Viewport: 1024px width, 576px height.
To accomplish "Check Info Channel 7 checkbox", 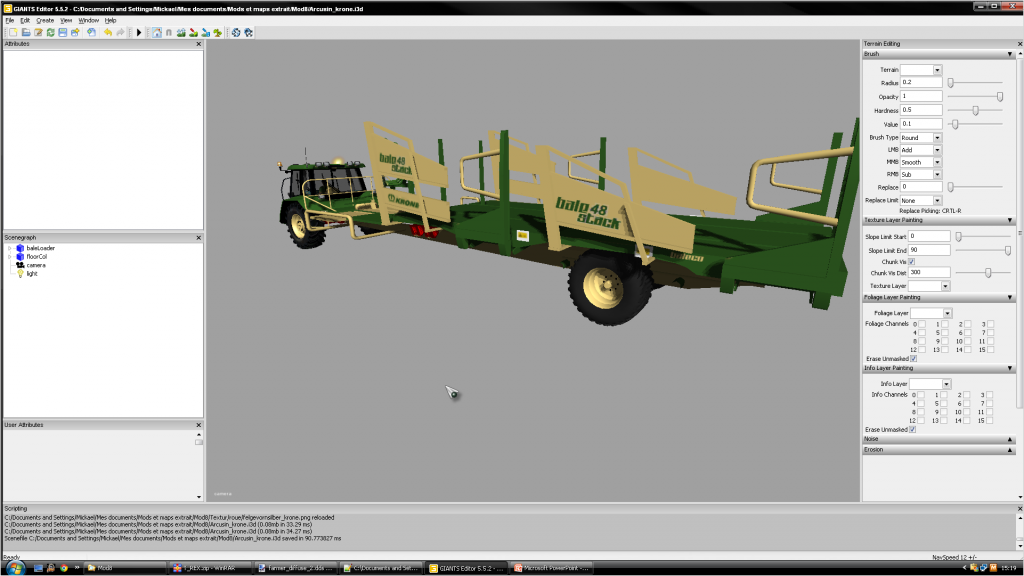I will 990,404.
